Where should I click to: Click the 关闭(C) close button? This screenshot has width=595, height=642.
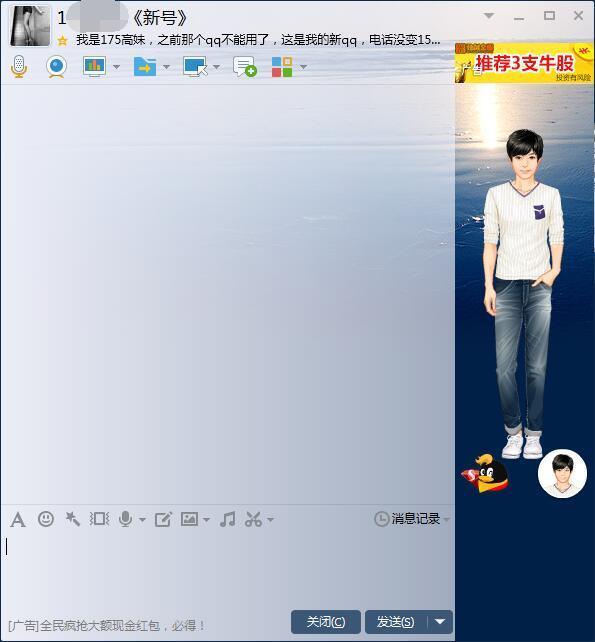[326, 622]
